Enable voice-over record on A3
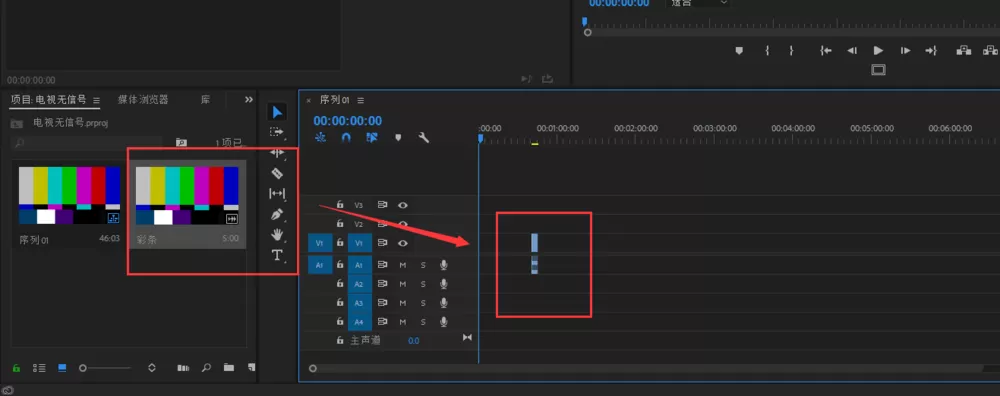The image size is (1000, 396). tap(443, 303)
